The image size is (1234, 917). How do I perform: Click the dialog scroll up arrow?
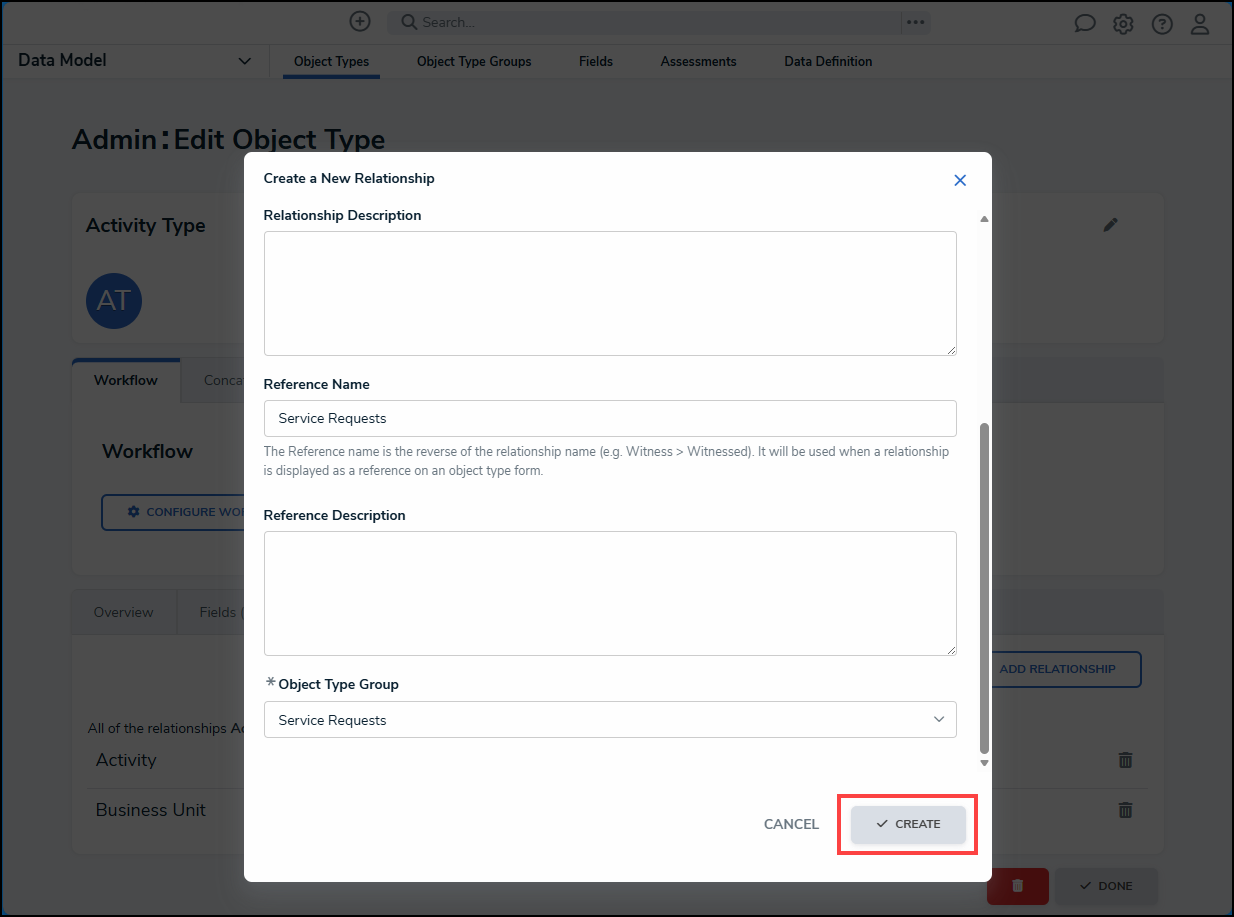click(984, 218)
